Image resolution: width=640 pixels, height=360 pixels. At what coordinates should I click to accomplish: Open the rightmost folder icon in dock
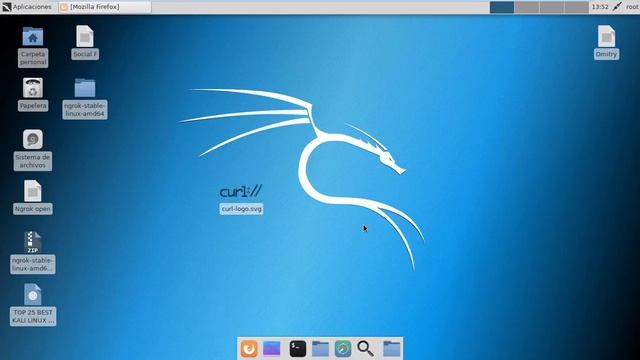pos(391,349)
